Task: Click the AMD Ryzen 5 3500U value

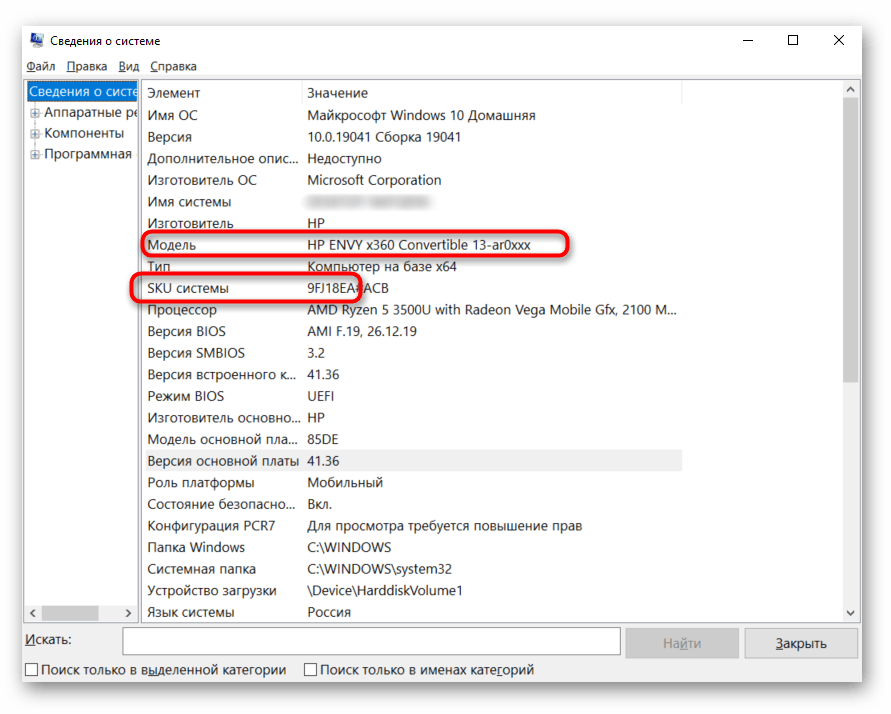Action: coord(492,310)
